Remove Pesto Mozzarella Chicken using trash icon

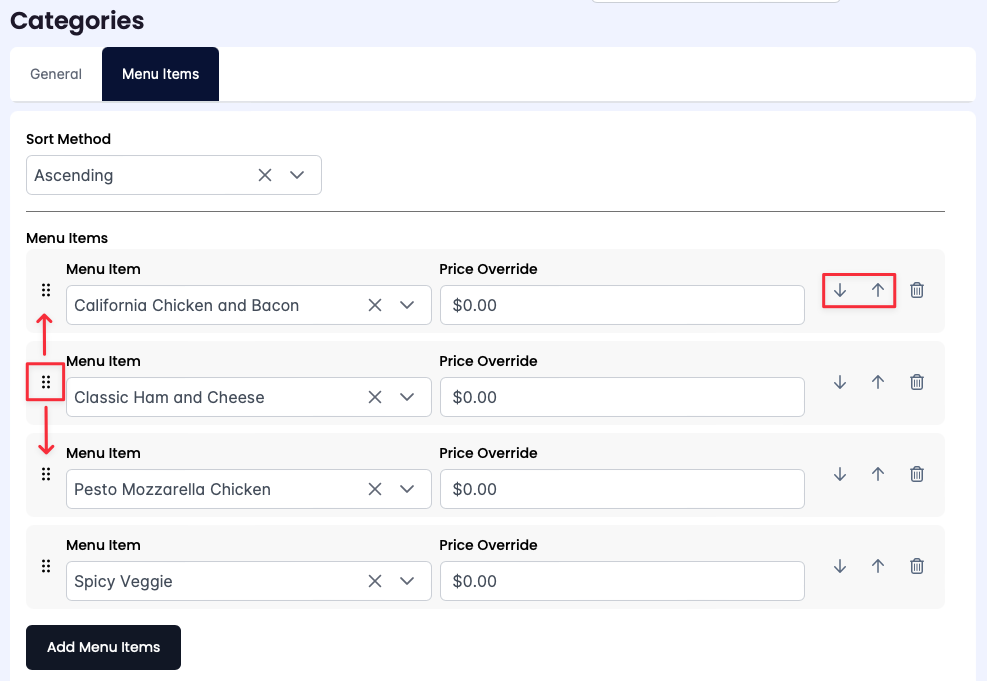[916, 473]
